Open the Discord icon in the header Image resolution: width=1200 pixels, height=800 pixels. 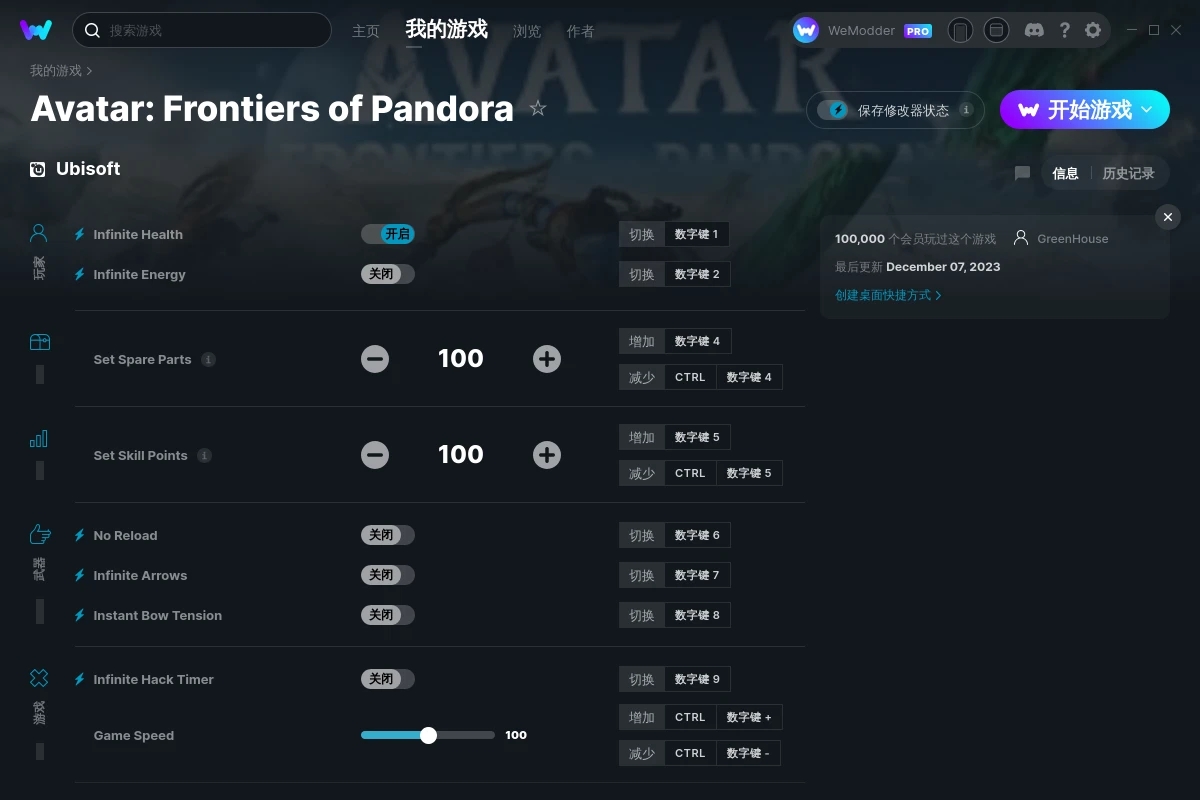coord(1034,30)
